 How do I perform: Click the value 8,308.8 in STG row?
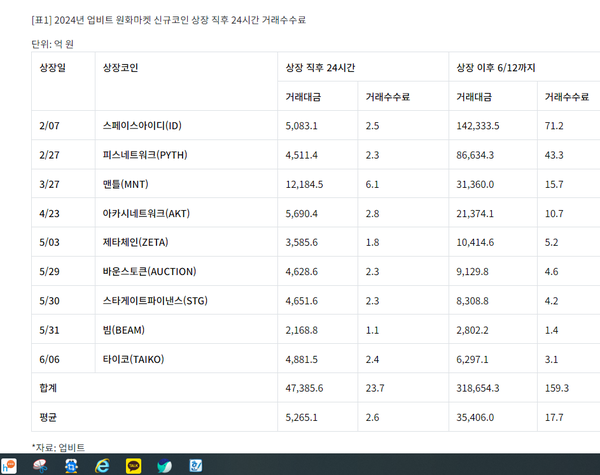tap(472, 300)
